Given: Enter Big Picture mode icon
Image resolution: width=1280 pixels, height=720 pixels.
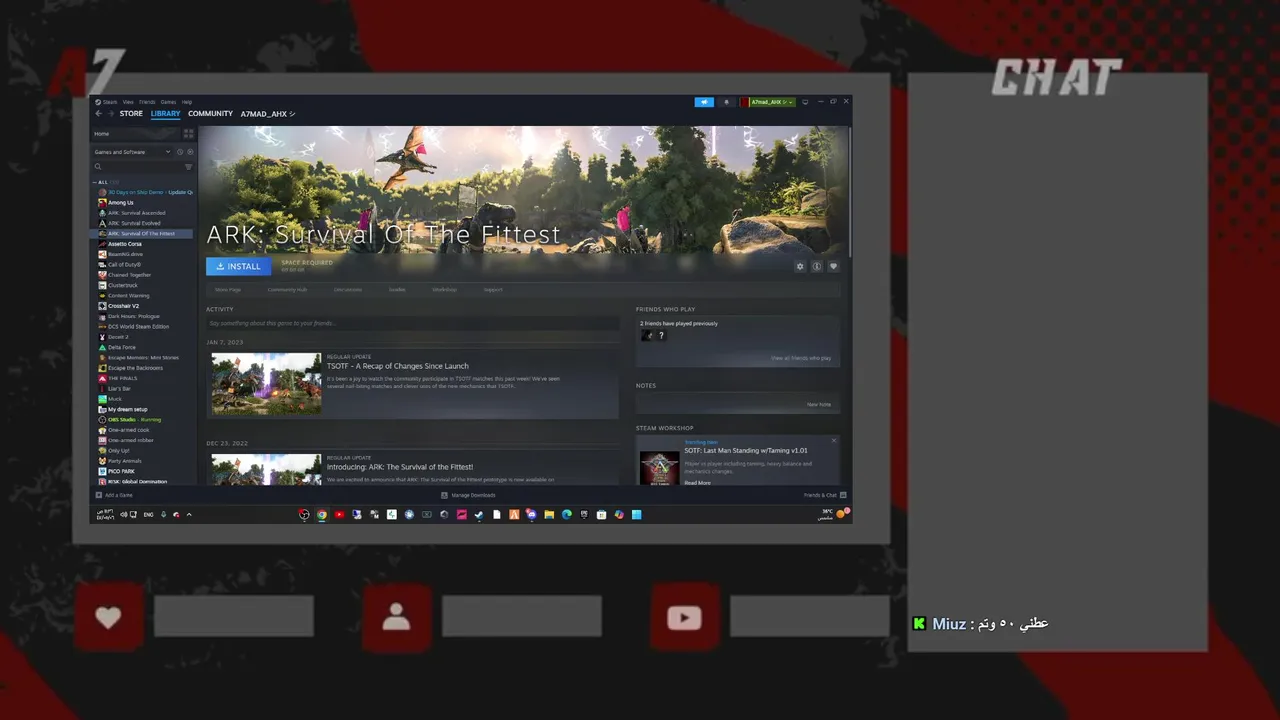Looking at the screenshot, I should (x=805, y=102).
